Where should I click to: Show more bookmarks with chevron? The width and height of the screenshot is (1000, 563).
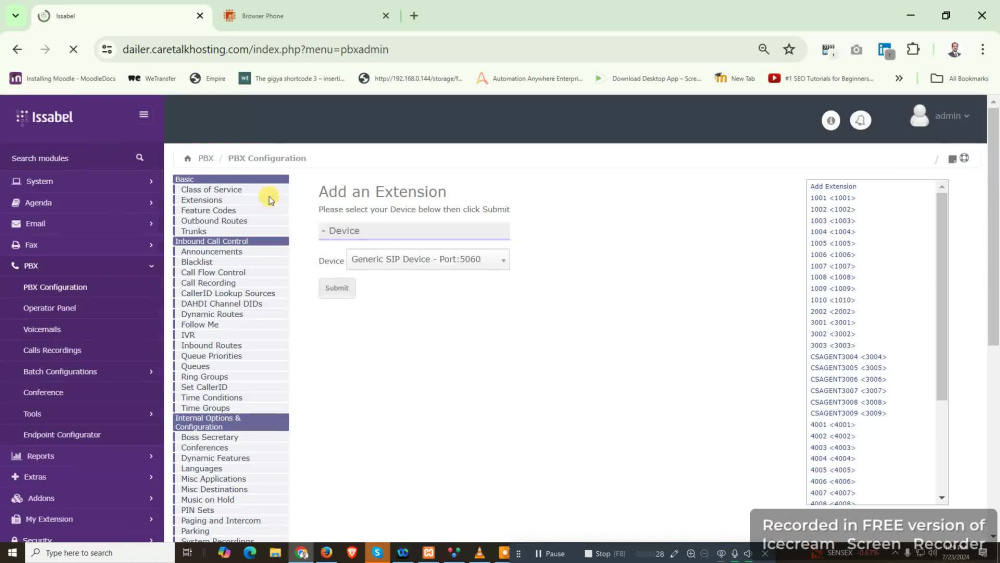[x=899, y=78]
